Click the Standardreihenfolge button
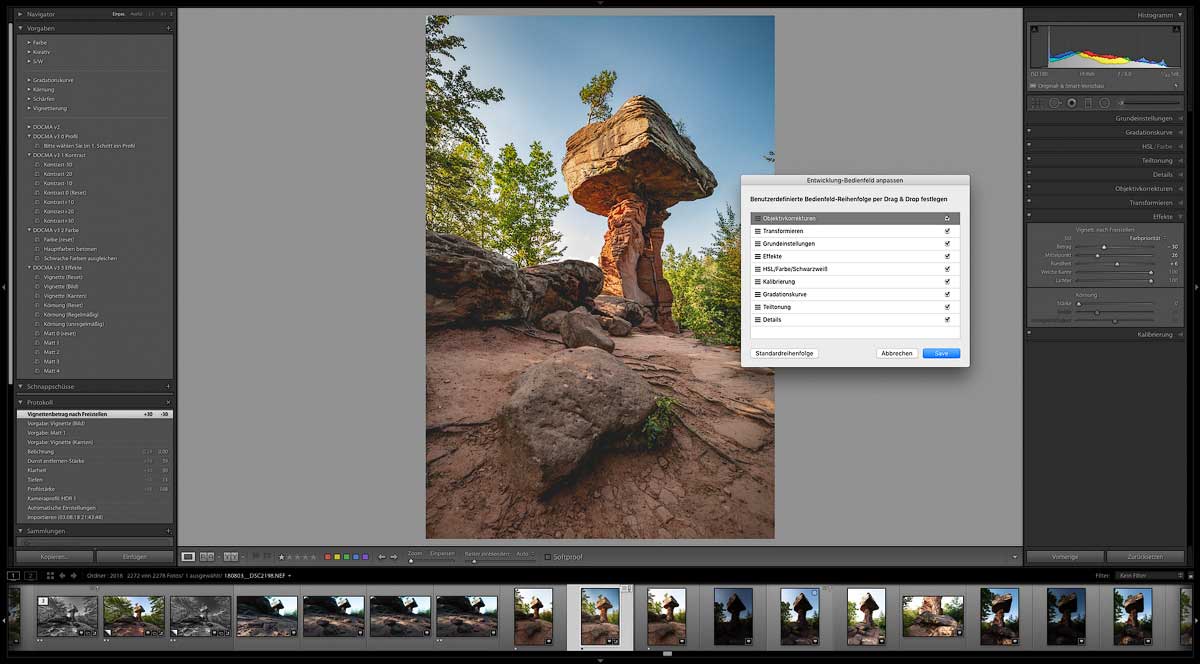The image size is (1200, 664). click(x=785, y=353)
